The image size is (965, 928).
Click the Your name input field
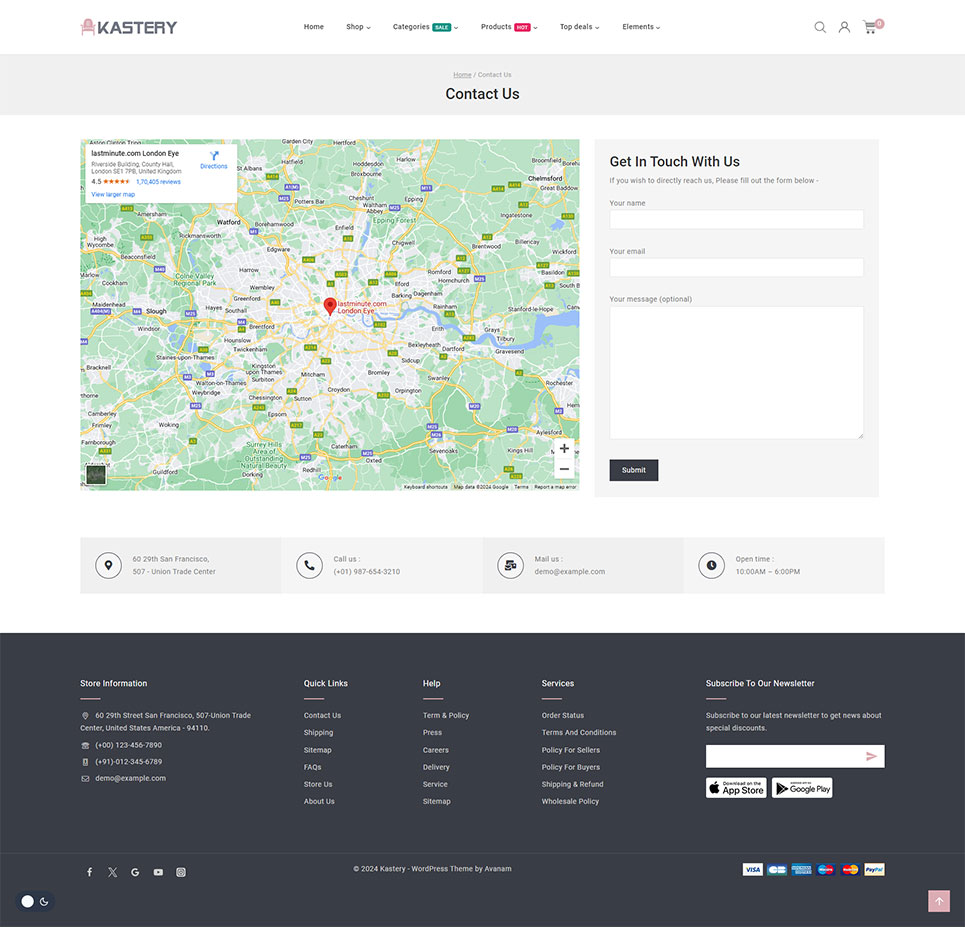tap(736, 219)
